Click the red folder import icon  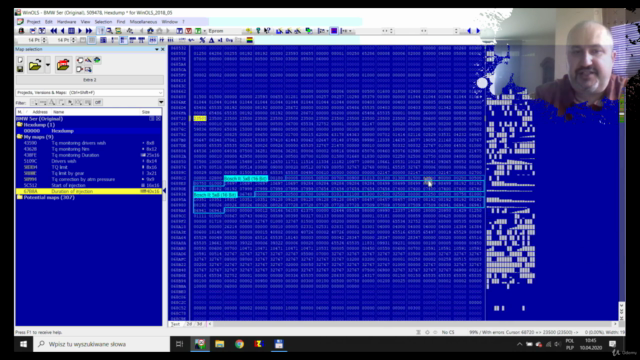coord(63,64)
